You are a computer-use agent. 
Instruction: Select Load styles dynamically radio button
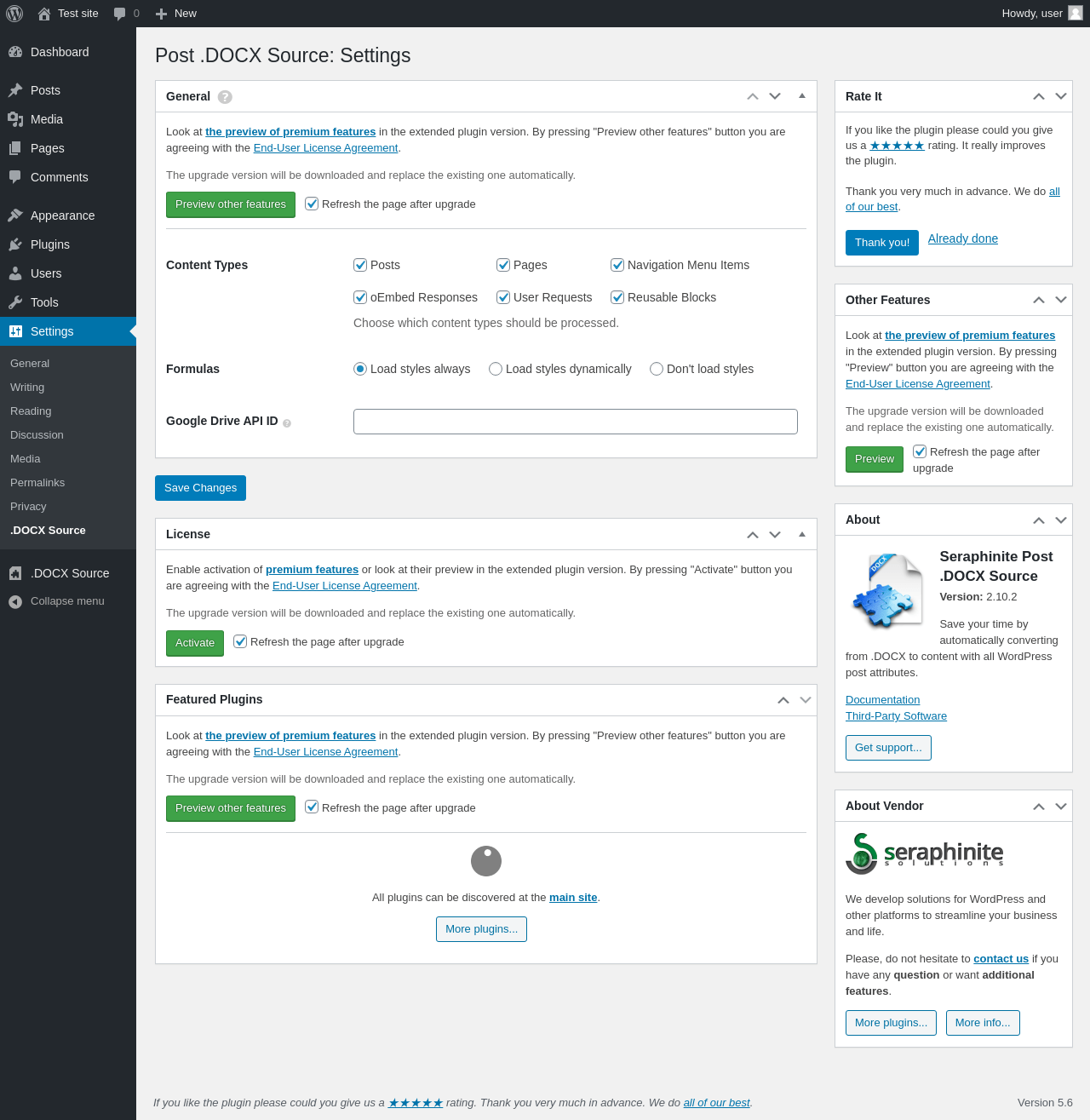496,369
